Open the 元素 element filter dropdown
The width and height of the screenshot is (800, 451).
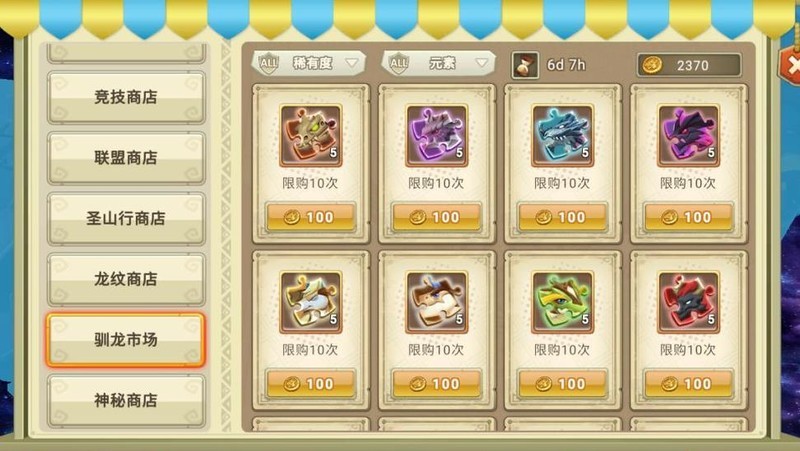click(x=439, y=63)
